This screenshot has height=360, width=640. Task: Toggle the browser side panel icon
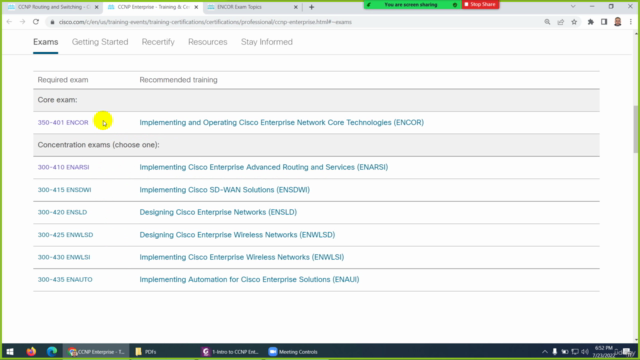pyautogui.click(x=604, y=22)
